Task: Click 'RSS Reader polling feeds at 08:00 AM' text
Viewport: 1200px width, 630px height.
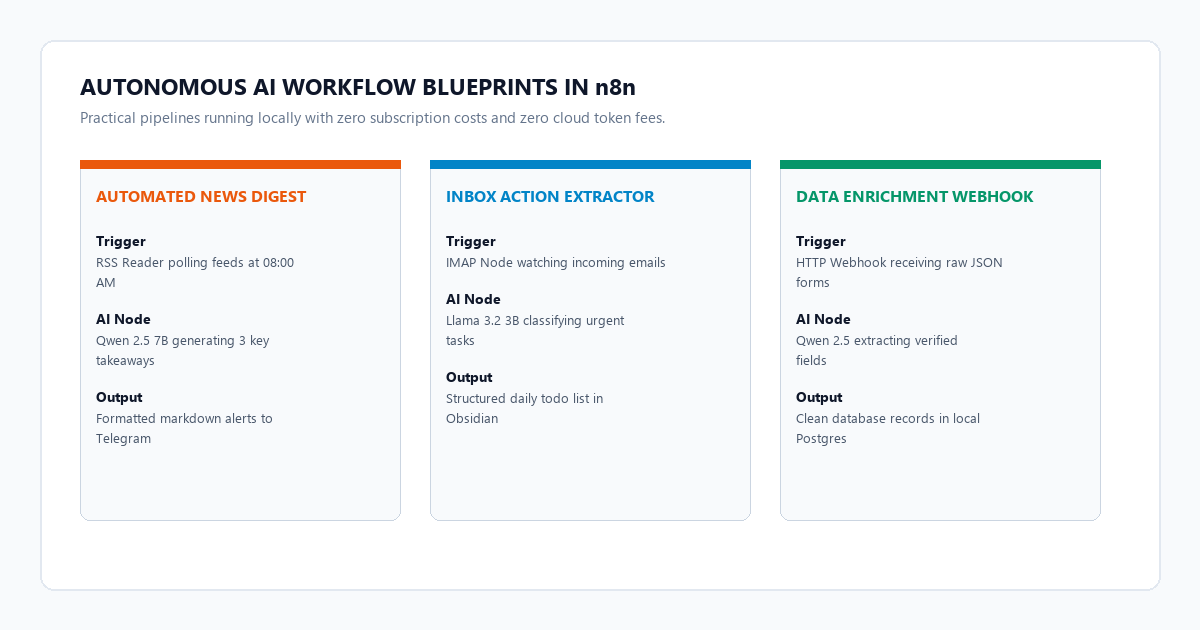Action: click(x=195, y=273)
